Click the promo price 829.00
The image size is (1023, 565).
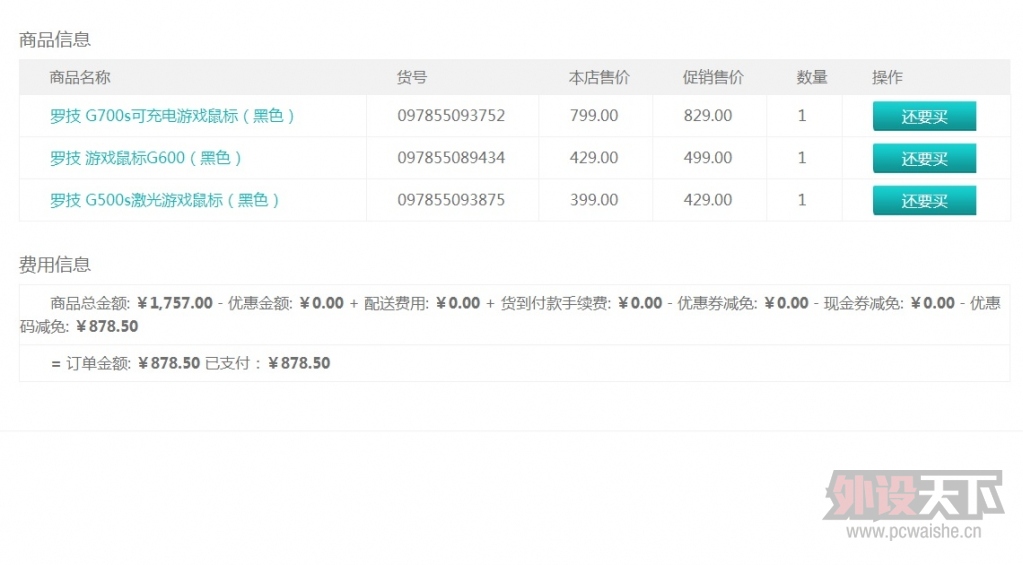[x=708, y=115]
